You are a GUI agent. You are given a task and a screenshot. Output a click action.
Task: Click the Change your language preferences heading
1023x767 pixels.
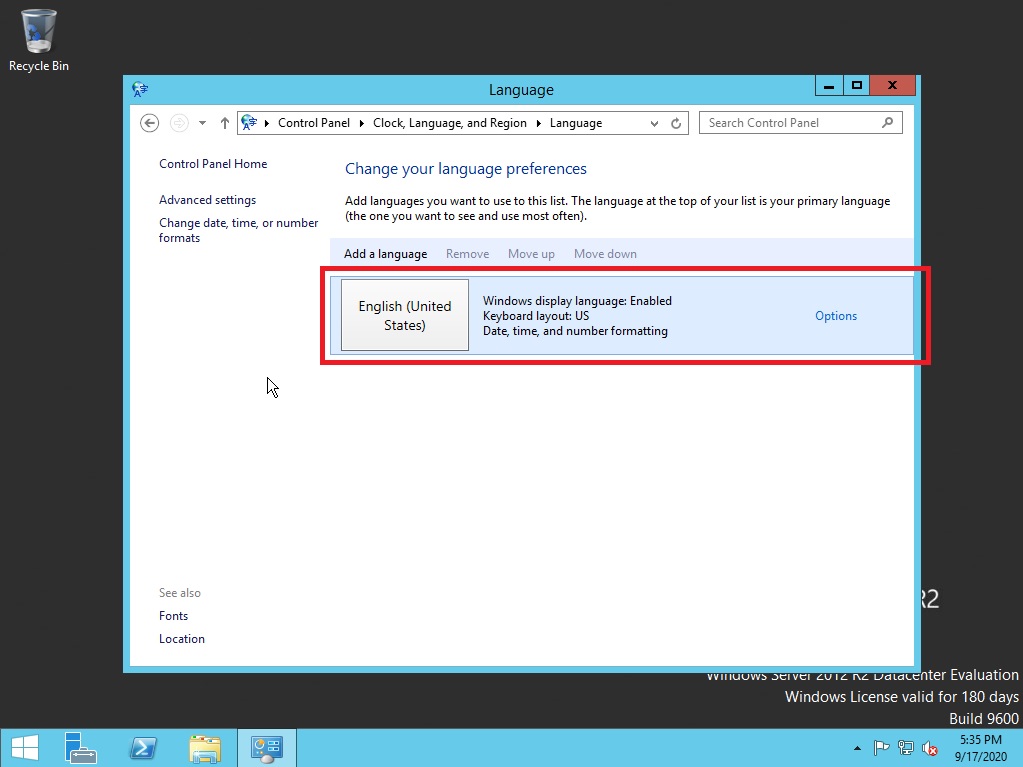(x=465, y=169)
